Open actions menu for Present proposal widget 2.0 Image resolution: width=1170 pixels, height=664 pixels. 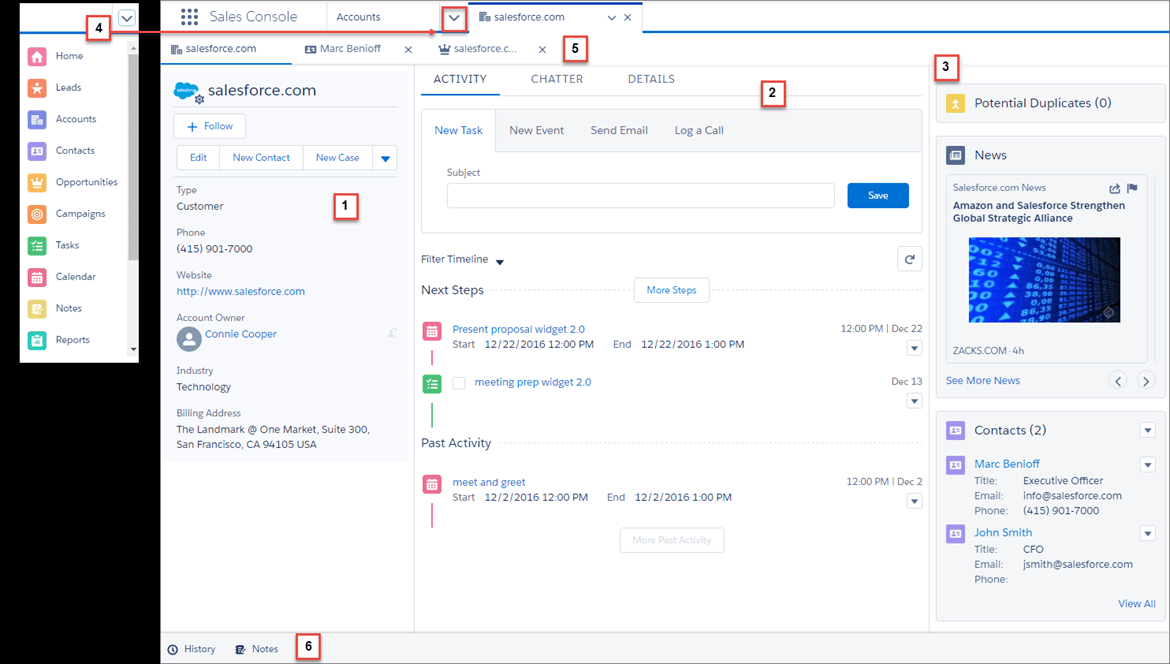click(x=915, y=348)
